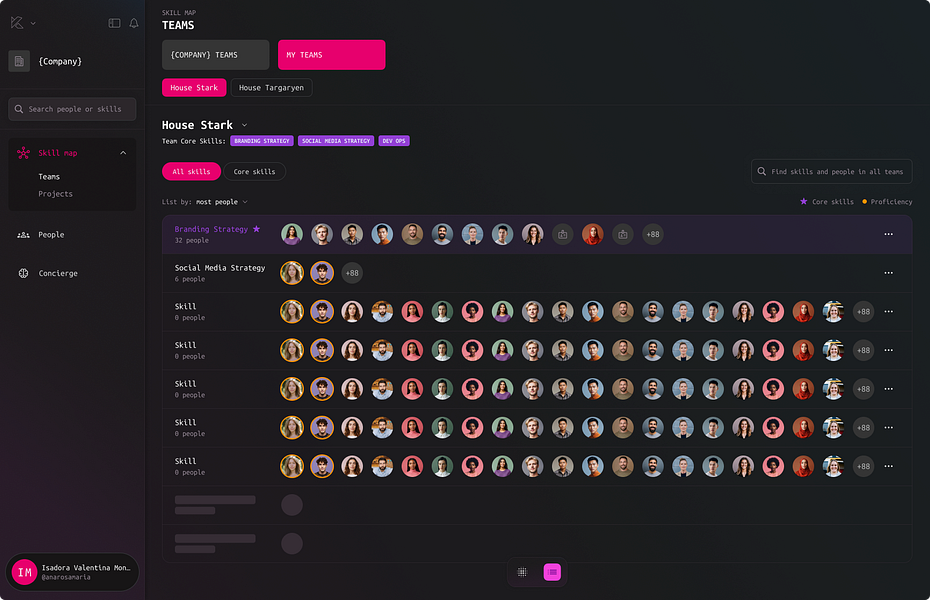930x600 pixels.
Task: Open Projects in the sidebar
Action: (x=55, y=194)
